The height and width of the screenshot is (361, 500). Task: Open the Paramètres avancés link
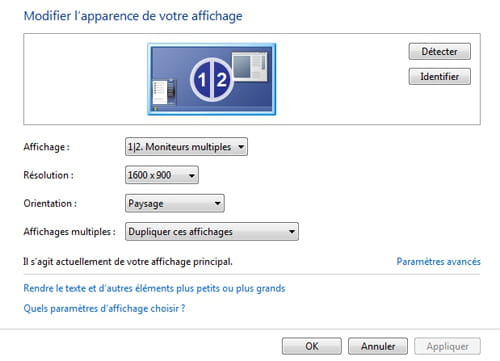point(438,261)
